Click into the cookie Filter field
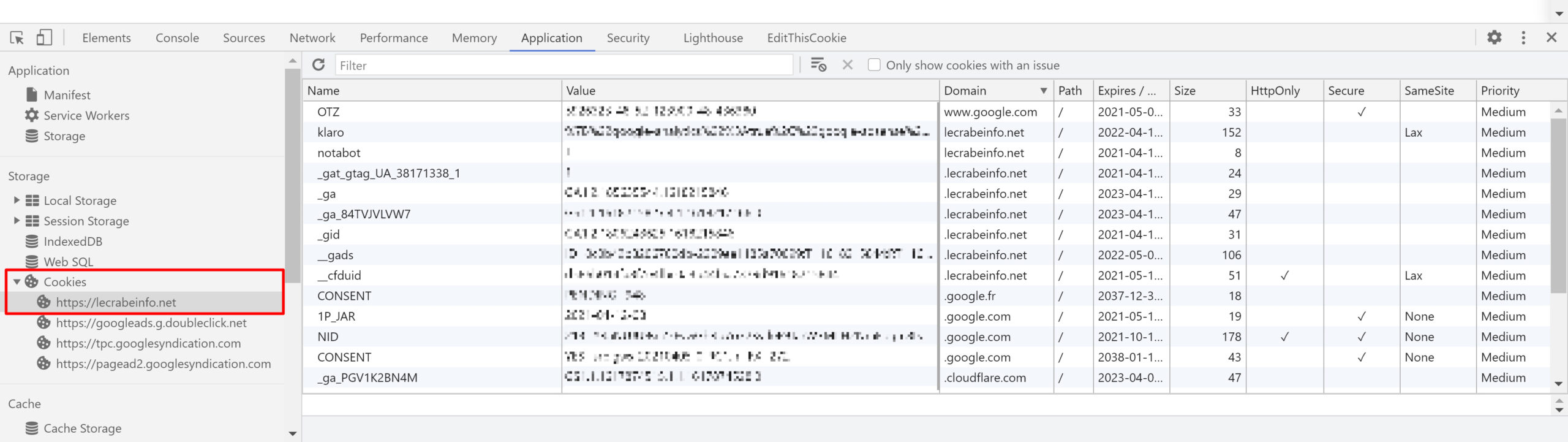 [x=563, y=65]
